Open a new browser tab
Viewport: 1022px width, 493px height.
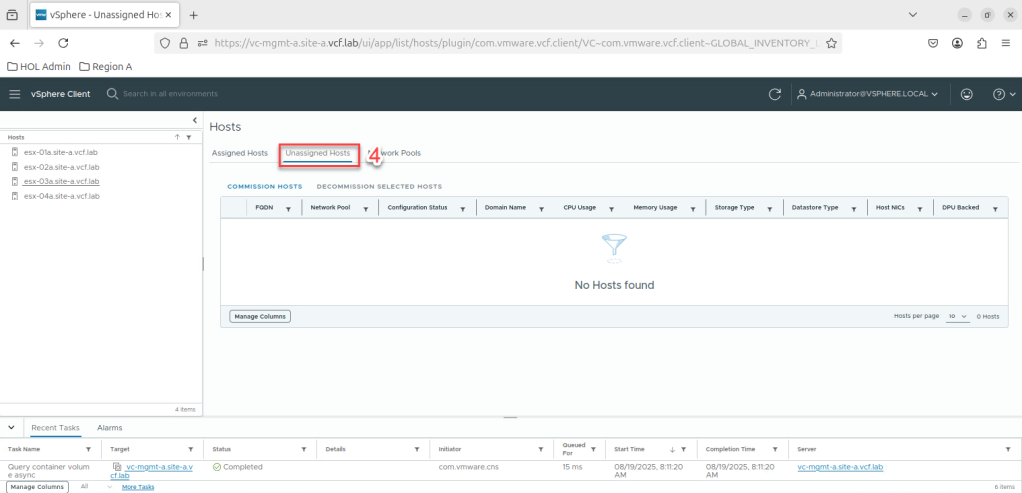[194, 15]
